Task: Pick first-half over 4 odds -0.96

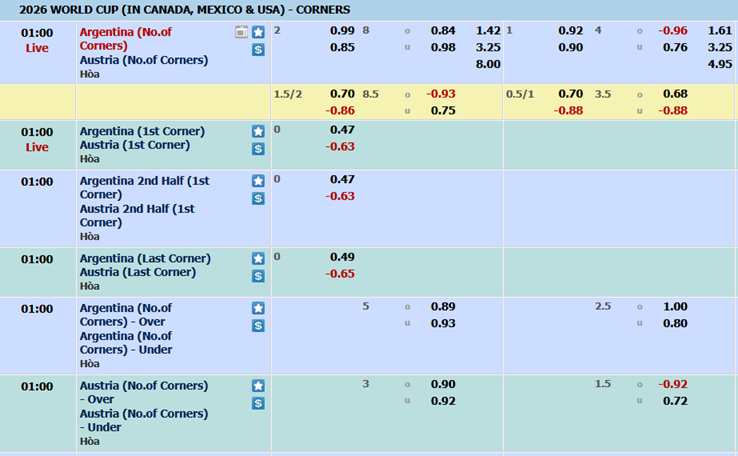Action: [x=673, y=31]
